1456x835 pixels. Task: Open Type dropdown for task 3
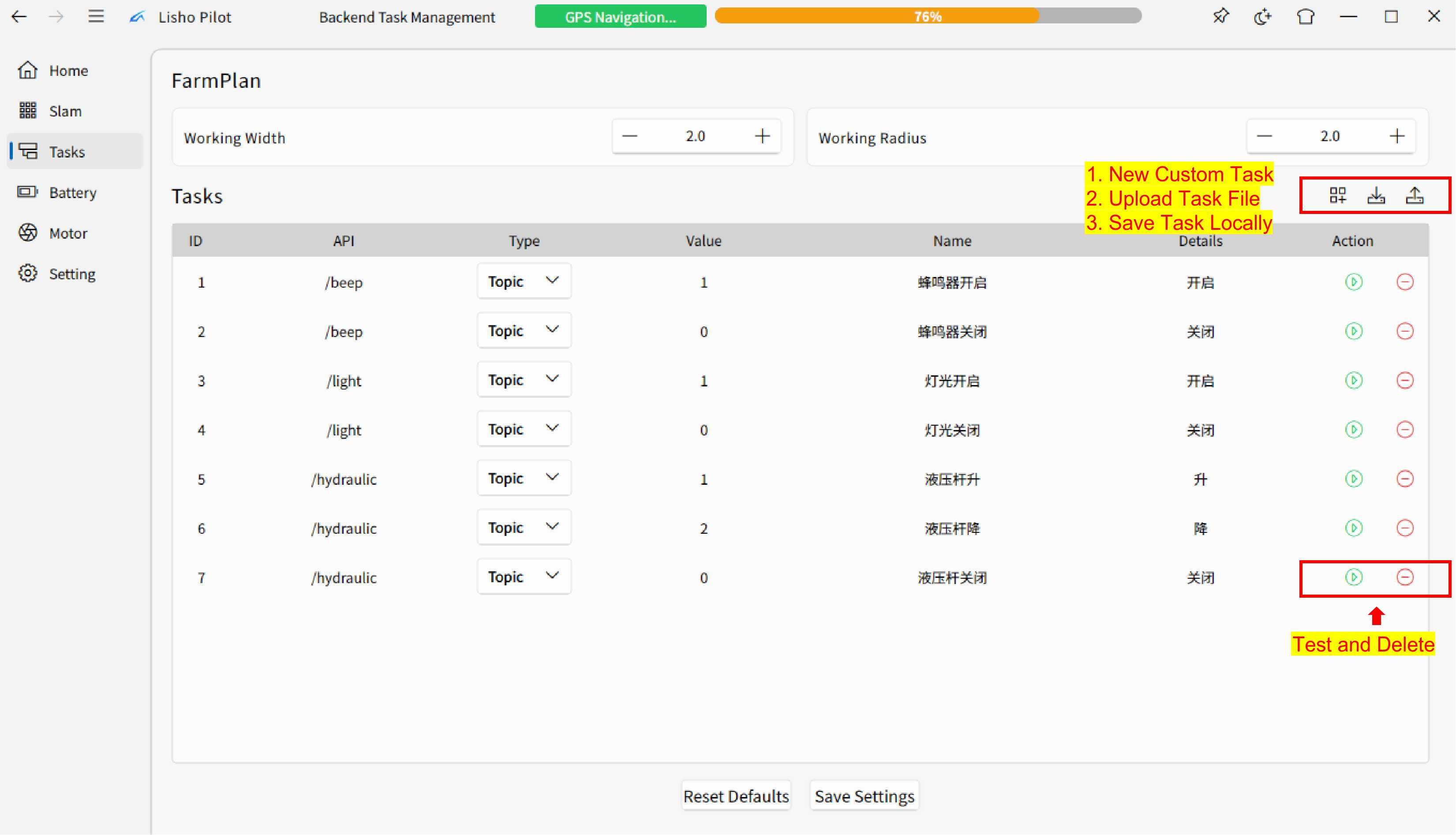524,380
